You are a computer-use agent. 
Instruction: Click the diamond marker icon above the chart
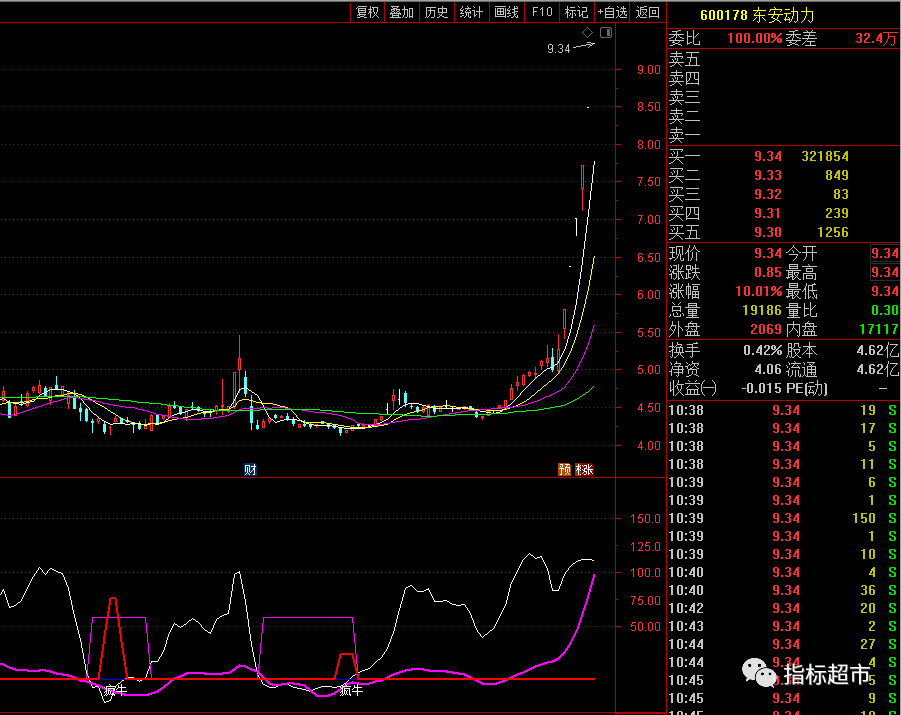(x=588, y=33)
